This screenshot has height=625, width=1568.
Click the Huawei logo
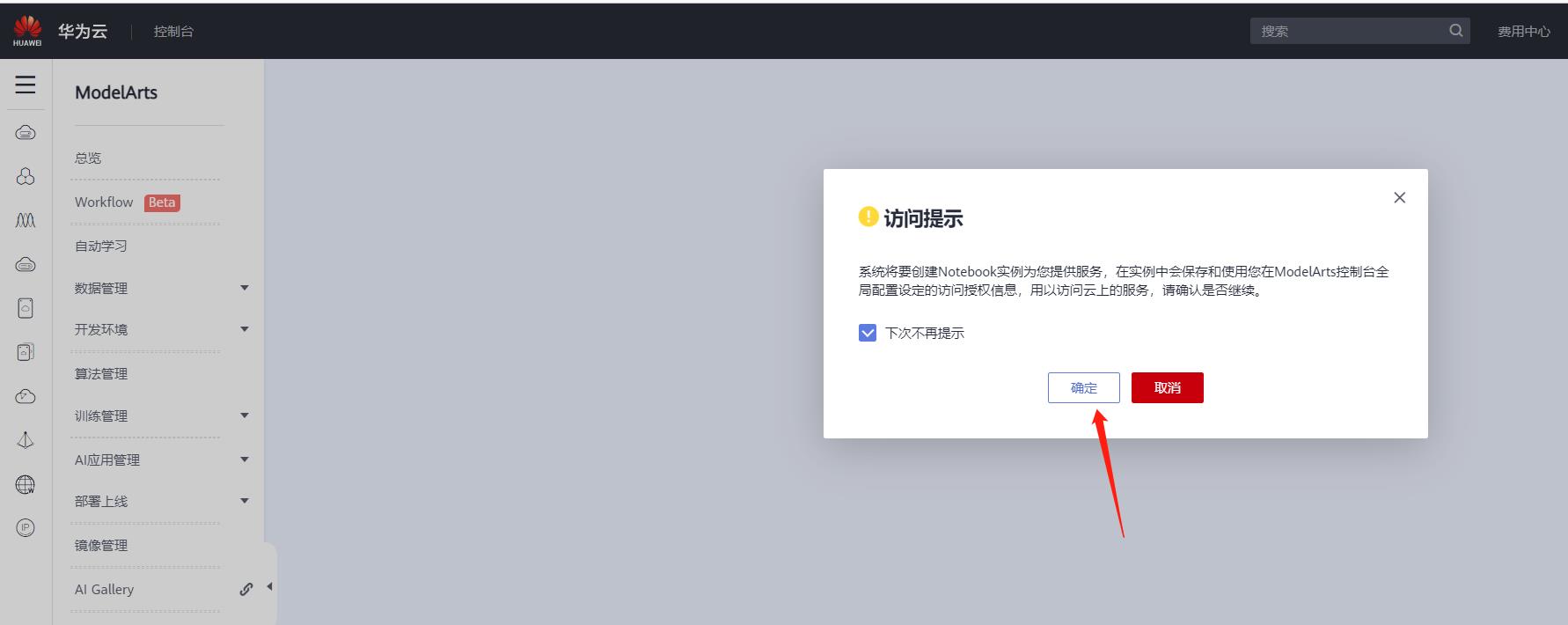(27, 31)
